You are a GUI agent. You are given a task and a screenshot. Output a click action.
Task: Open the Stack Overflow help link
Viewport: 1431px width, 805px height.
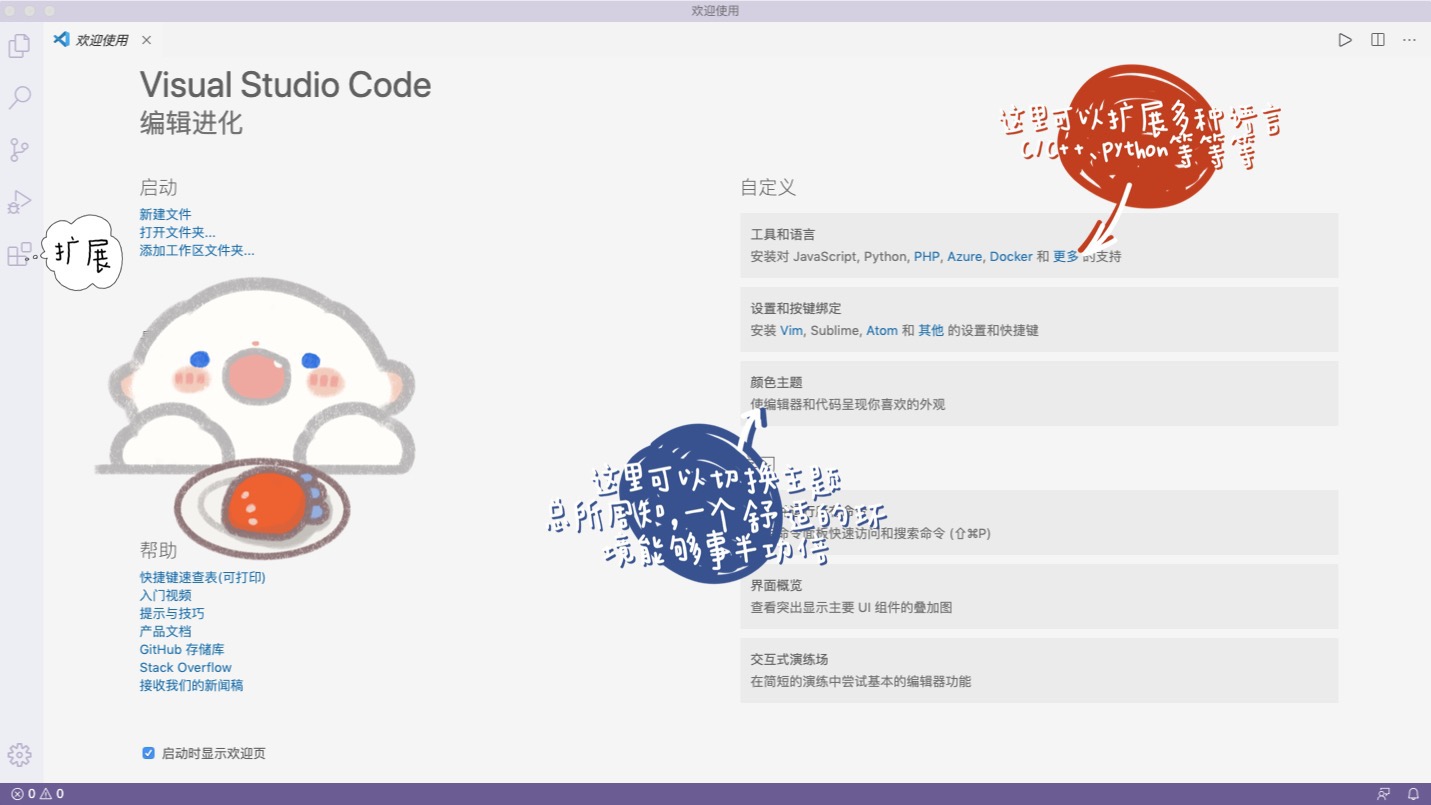[x=186, y=667]
